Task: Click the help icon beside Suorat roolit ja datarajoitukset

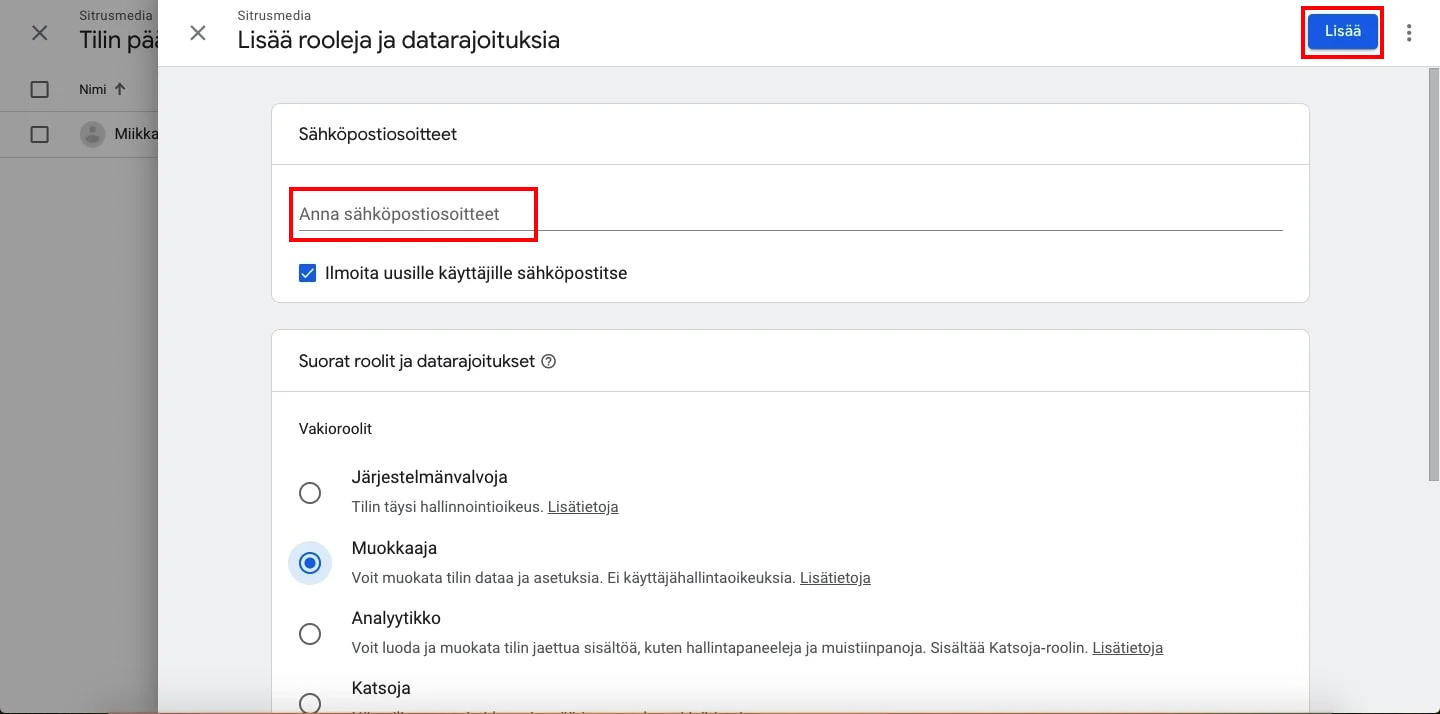Action: pos(548,363)
